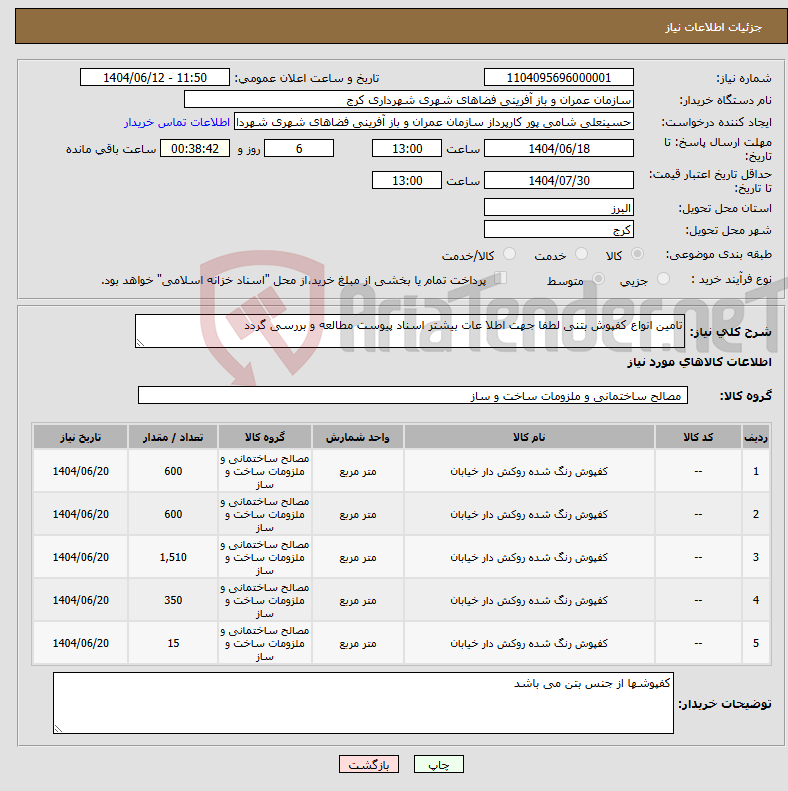788x791 pixels.
Task: Click the price validity time 13:00 field
Action: 407,180
